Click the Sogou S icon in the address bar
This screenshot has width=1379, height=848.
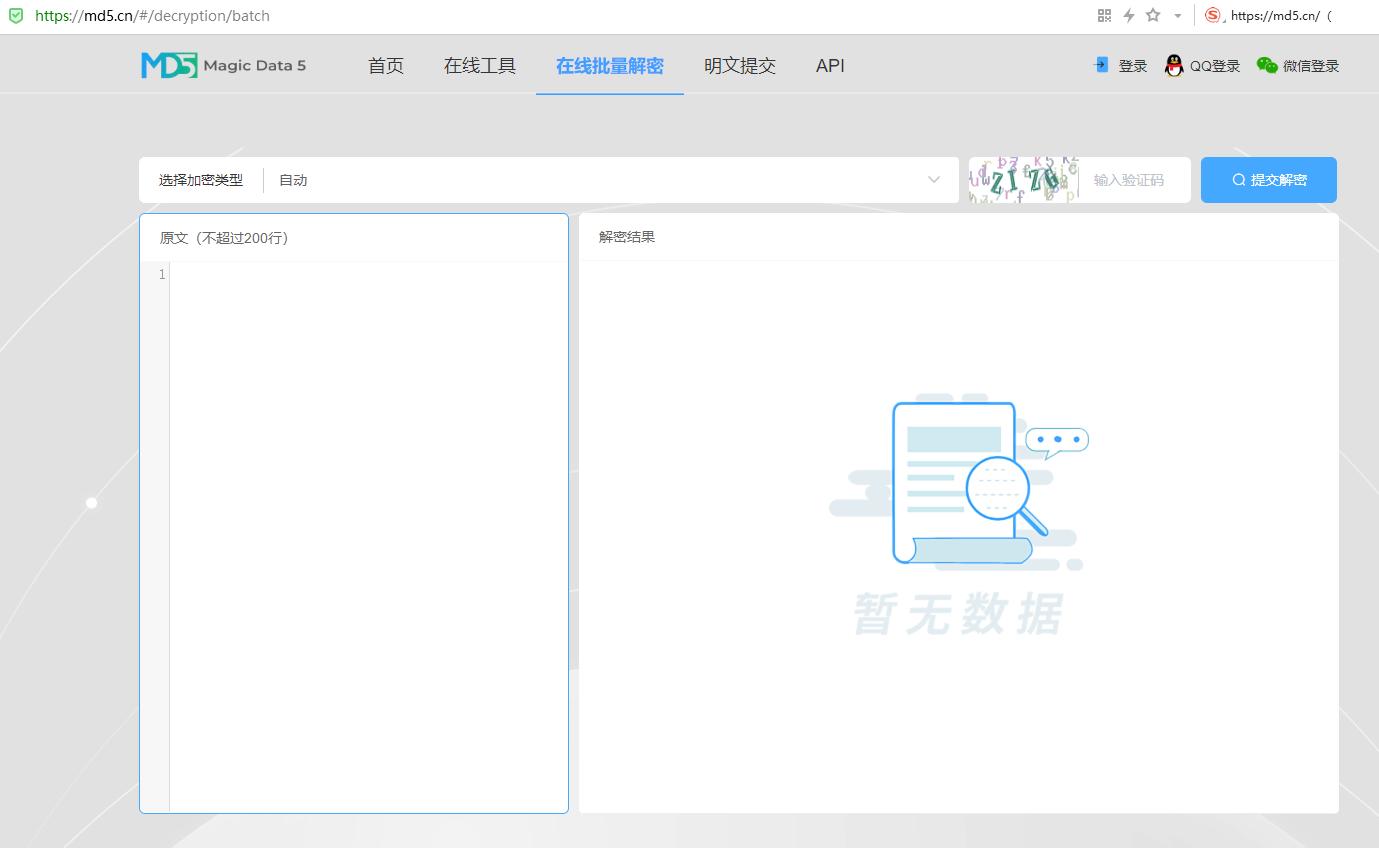[1212, 15]
